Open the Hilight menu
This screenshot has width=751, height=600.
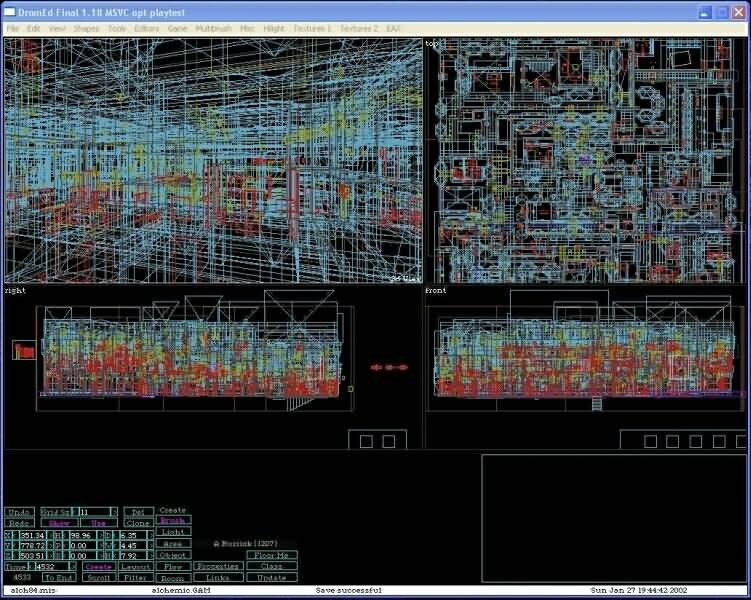[x=273, y=29]
